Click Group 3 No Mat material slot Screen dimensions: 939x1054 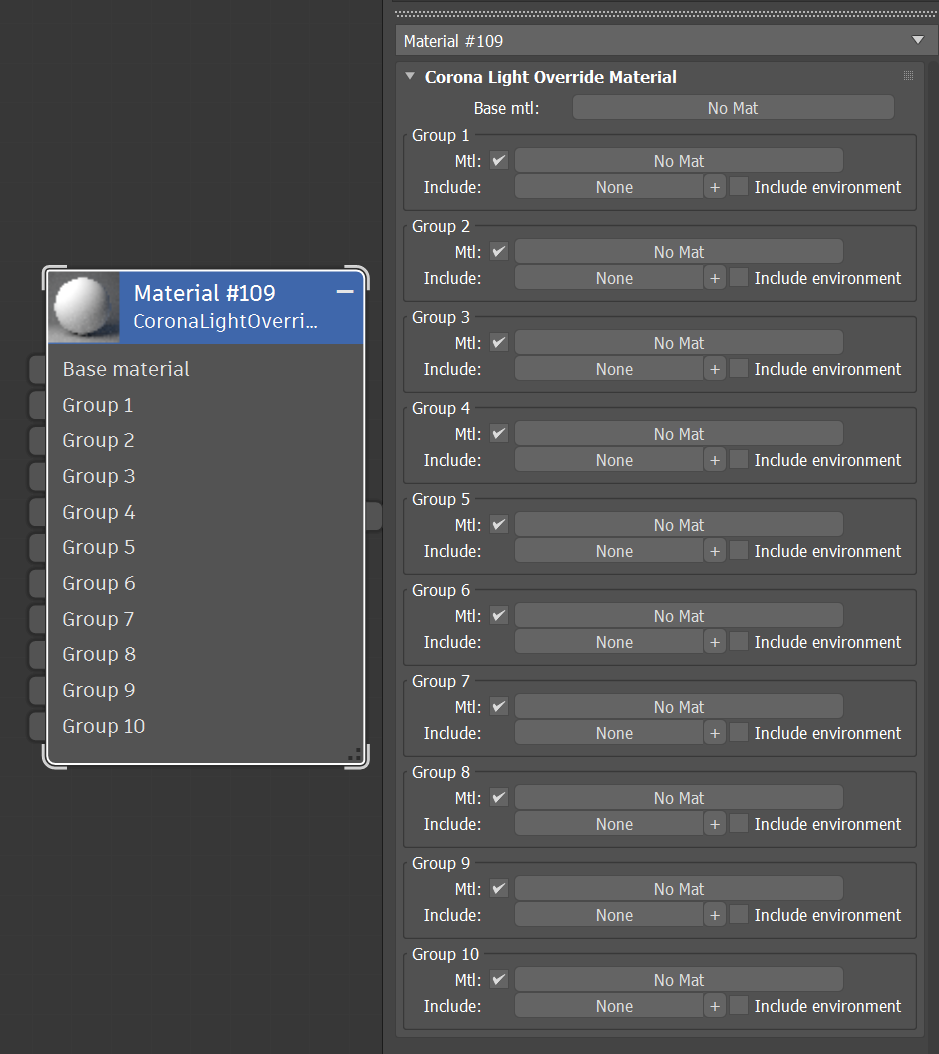[678, 343]
